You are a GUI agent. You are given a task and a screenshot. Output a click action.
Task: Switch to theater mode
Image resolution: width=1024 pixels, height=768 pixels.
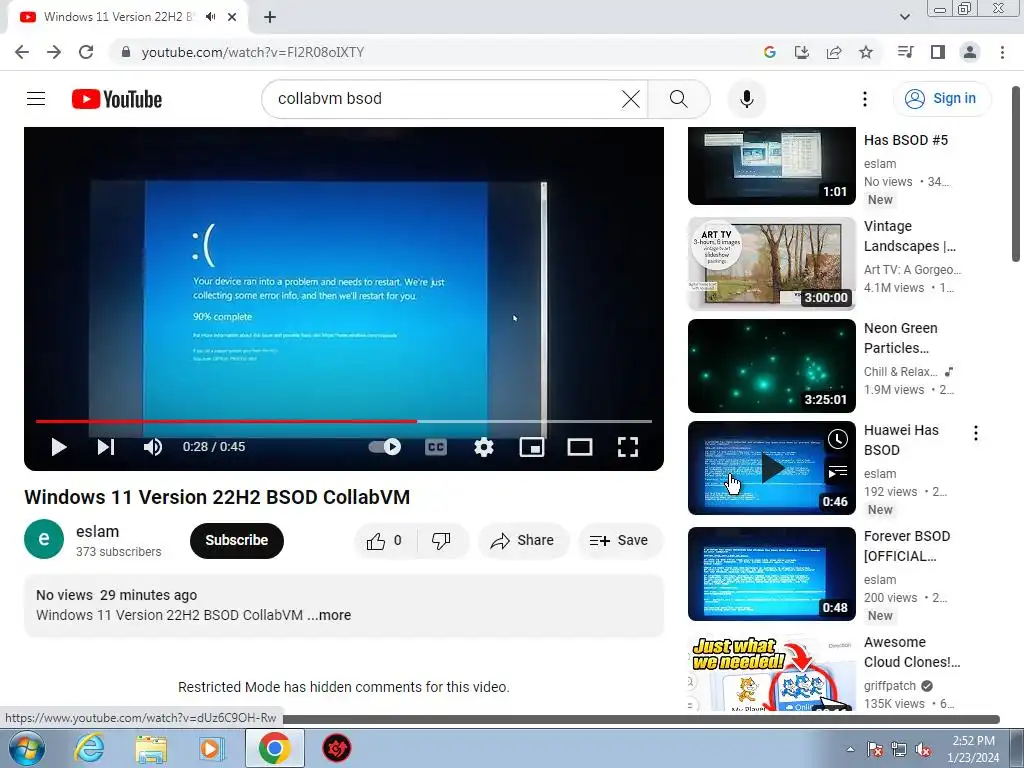coord(580,447)
